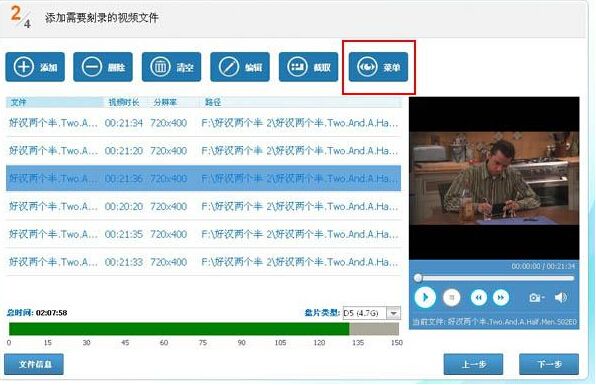Open the 截取 (clip) tool
Viewport: 596px width, 385px height.
coord(308,67)
